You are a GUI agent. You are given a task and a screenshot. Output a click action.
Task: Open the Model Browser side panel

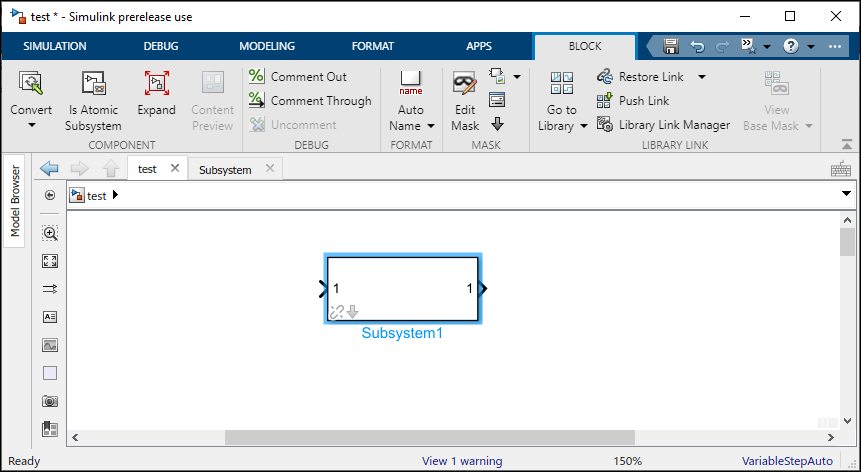[15, 201]
